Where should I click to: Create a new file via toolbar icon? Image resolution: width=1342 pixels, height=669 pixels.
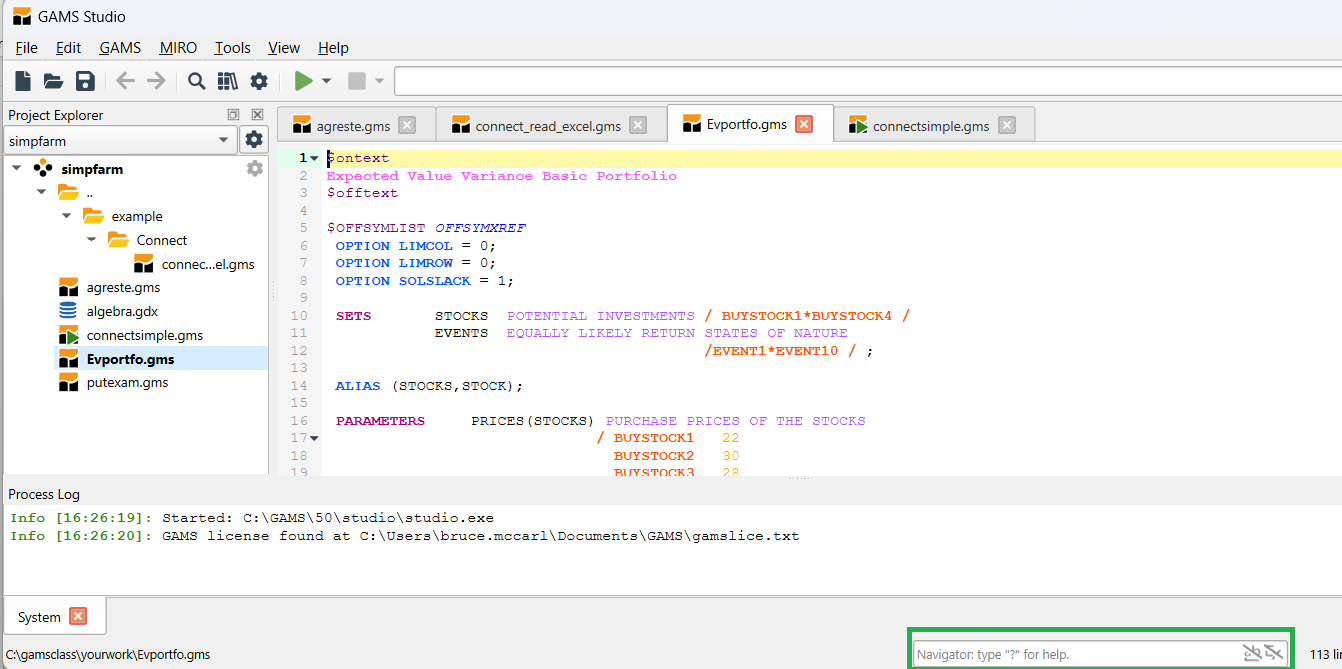23,81
